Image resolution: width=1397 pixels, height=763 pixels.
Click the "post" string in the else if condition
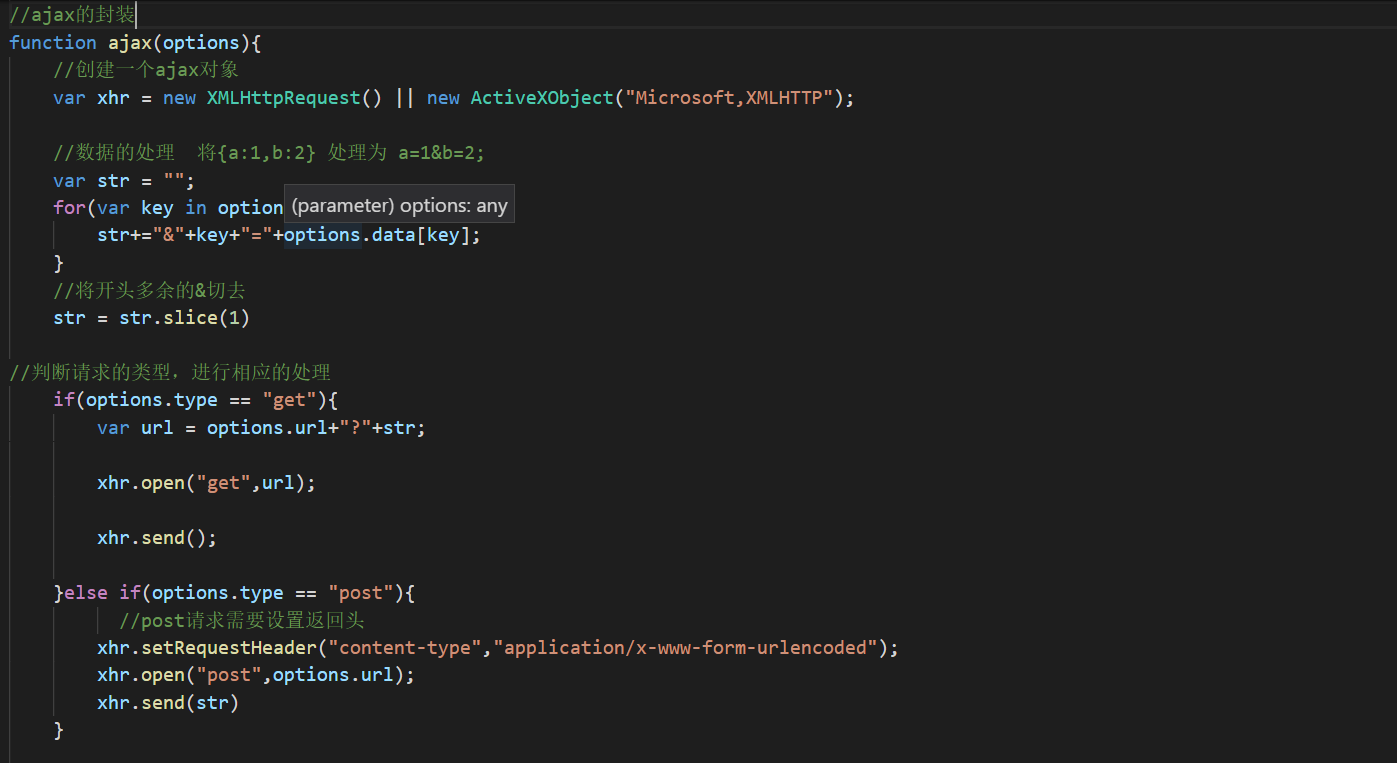tap(360, 593)
